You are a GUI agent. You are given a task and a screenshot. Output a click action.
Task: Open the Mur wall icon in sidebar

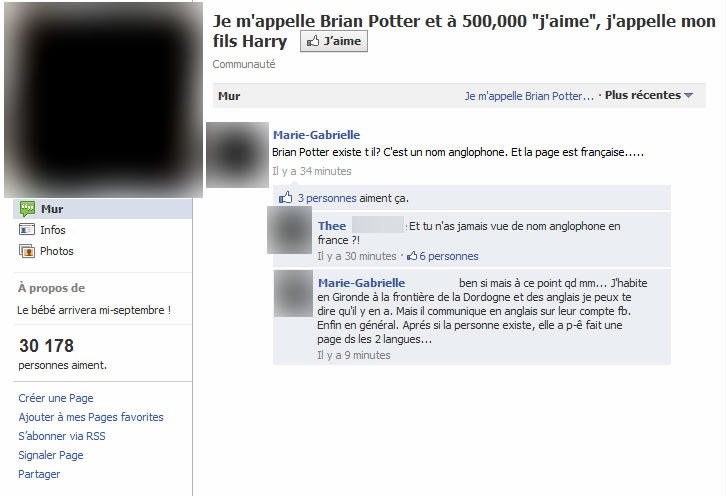(27, 209)
